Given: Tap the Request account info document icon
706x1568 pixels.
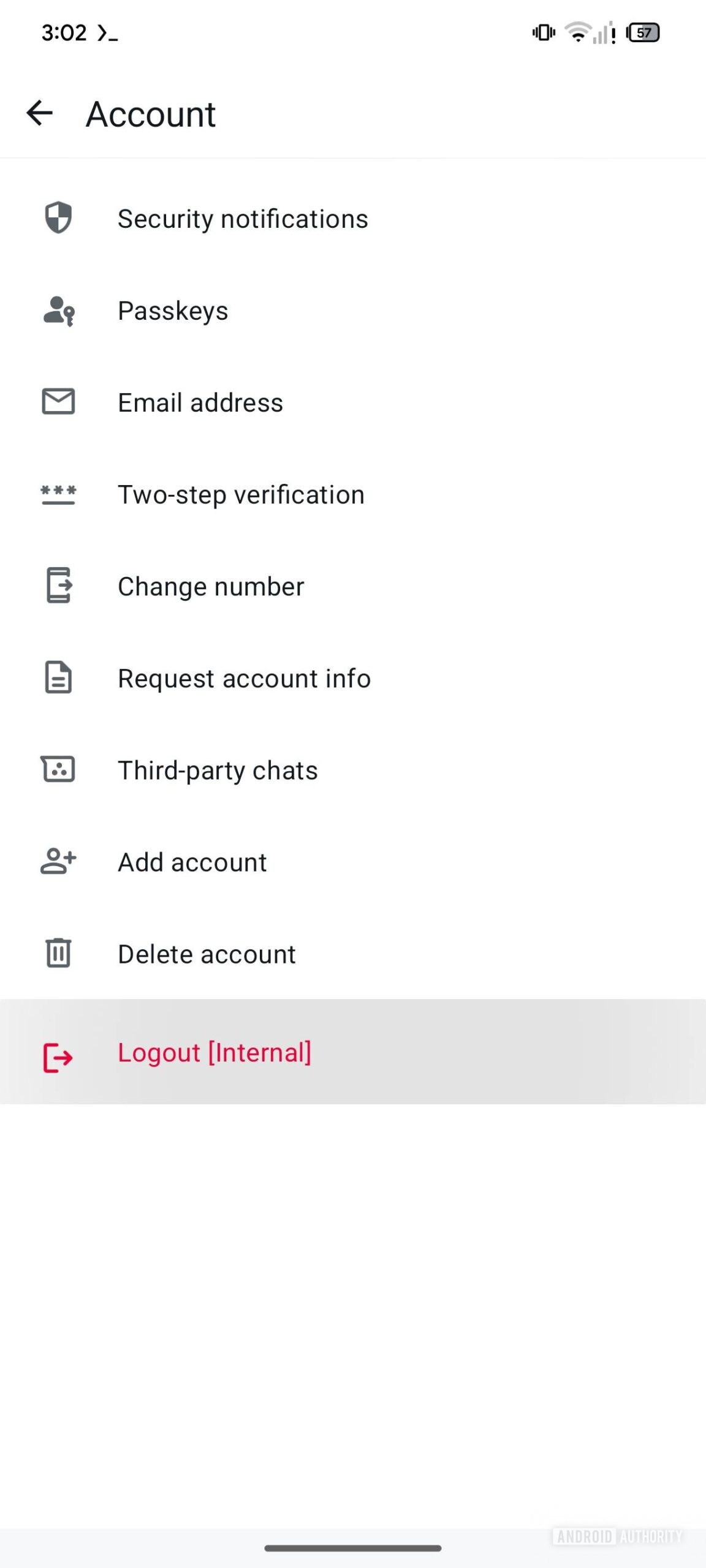Looking at the screenshot, I should pyautogui.click(x=58, y=677).
